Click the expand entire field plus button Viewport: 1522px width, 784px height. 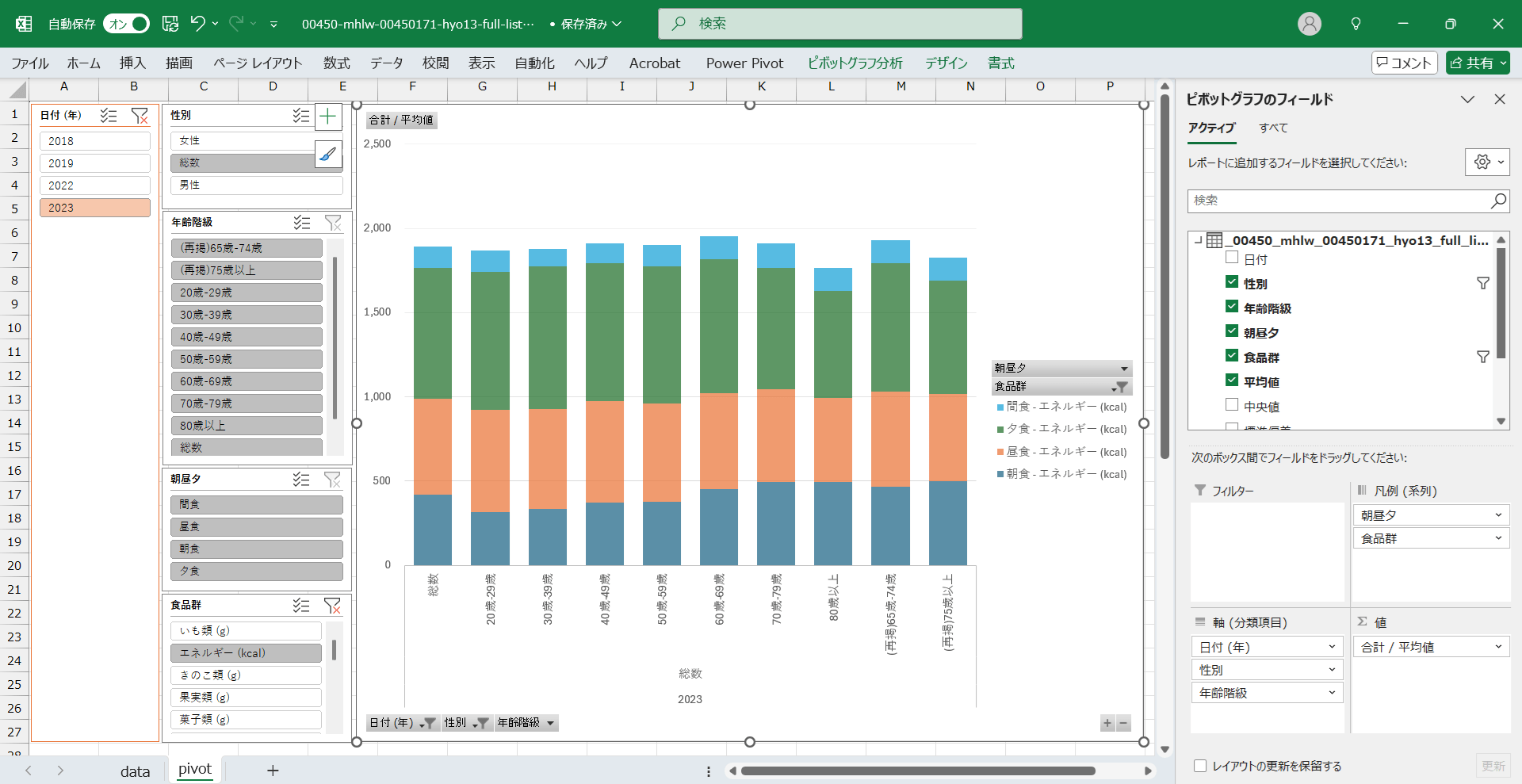point(1107,723)
